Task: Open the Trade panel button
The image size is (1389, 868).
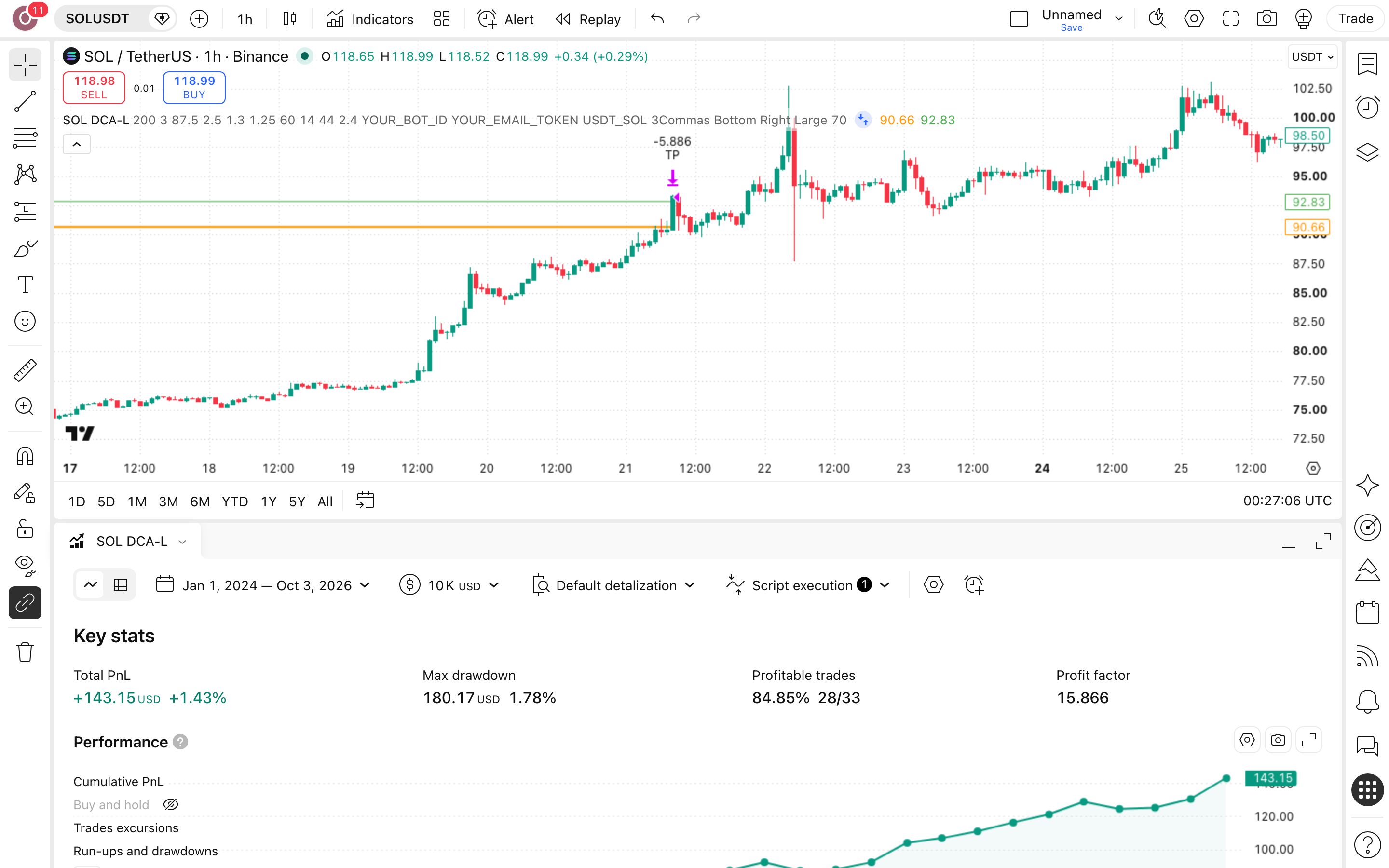Action: pyautogui.click(x=1355, y=19)
